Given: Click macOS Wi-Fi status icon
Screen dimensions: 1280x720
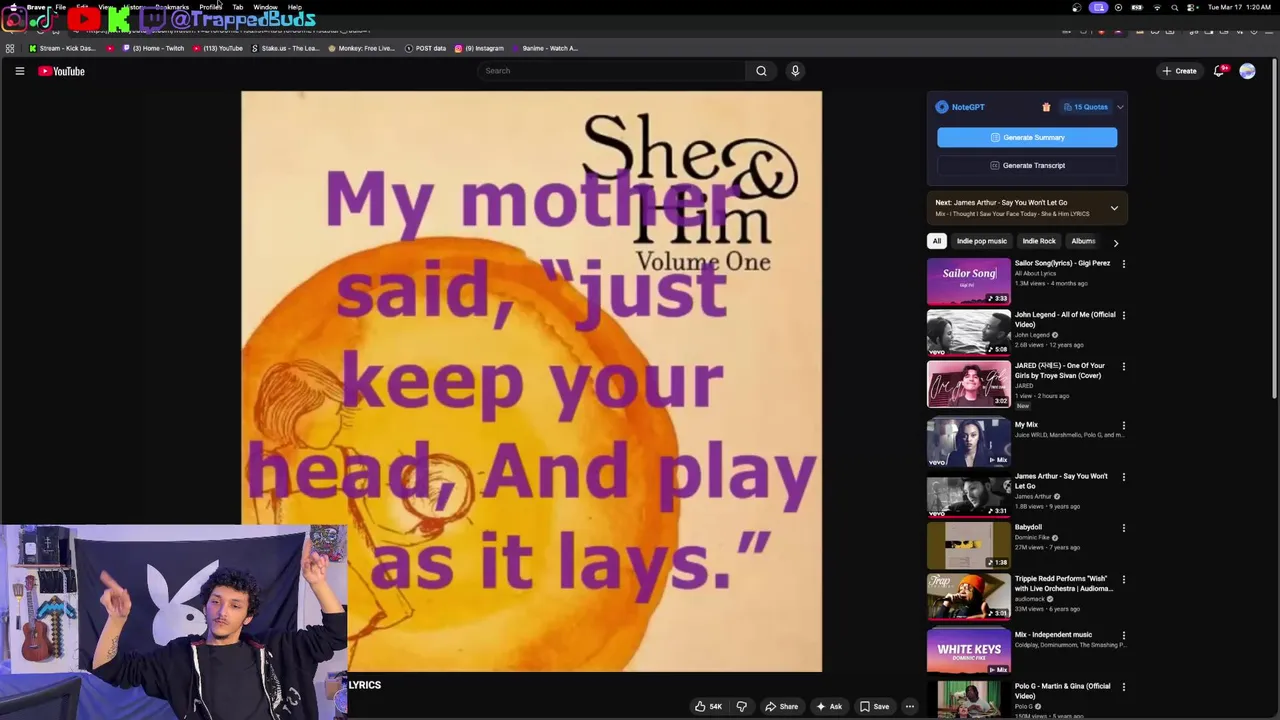Looking at the screenshot, I should click(1157, 7).
